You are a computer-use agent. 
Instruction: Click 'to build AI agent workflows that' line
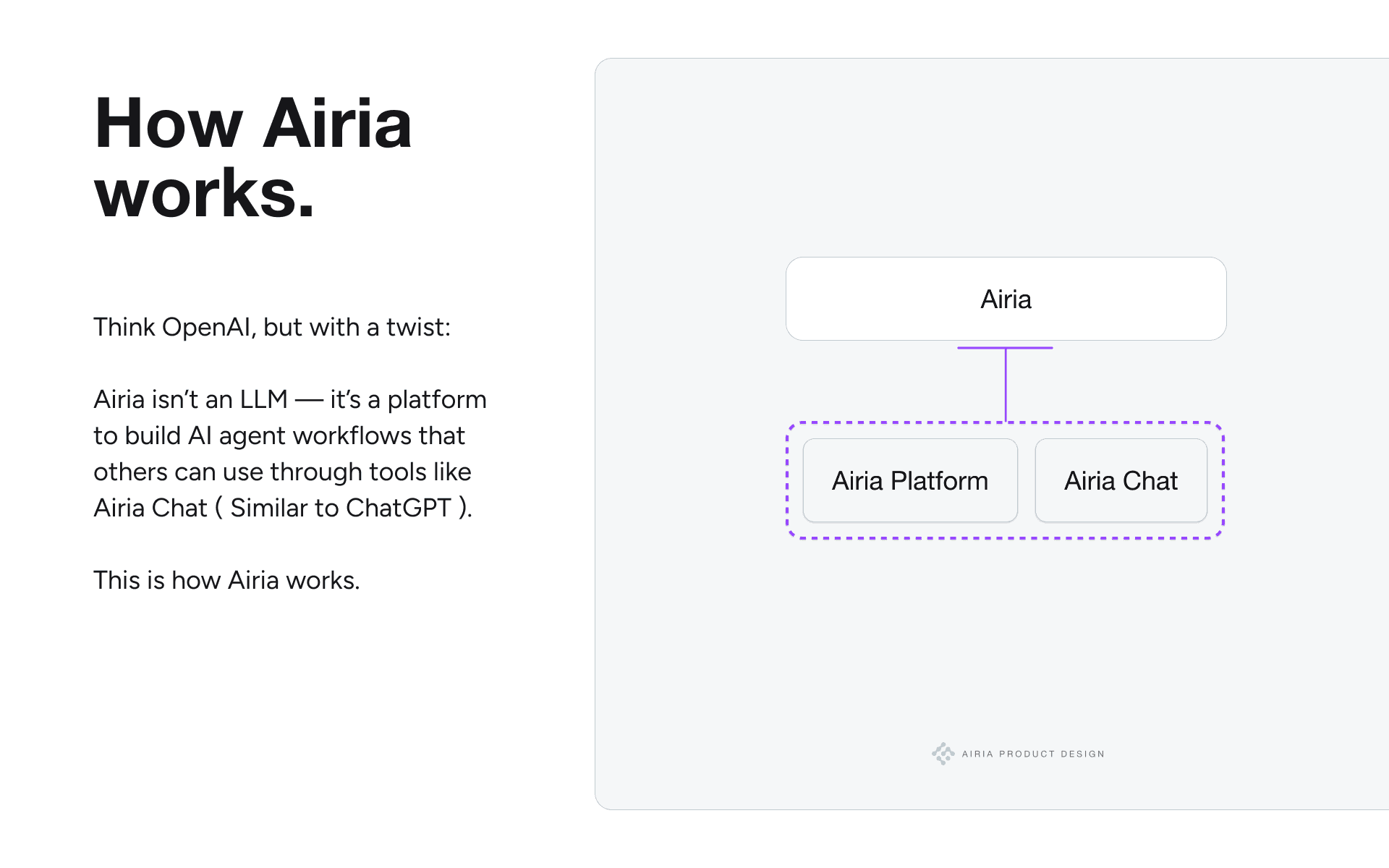tap(279, 435)
